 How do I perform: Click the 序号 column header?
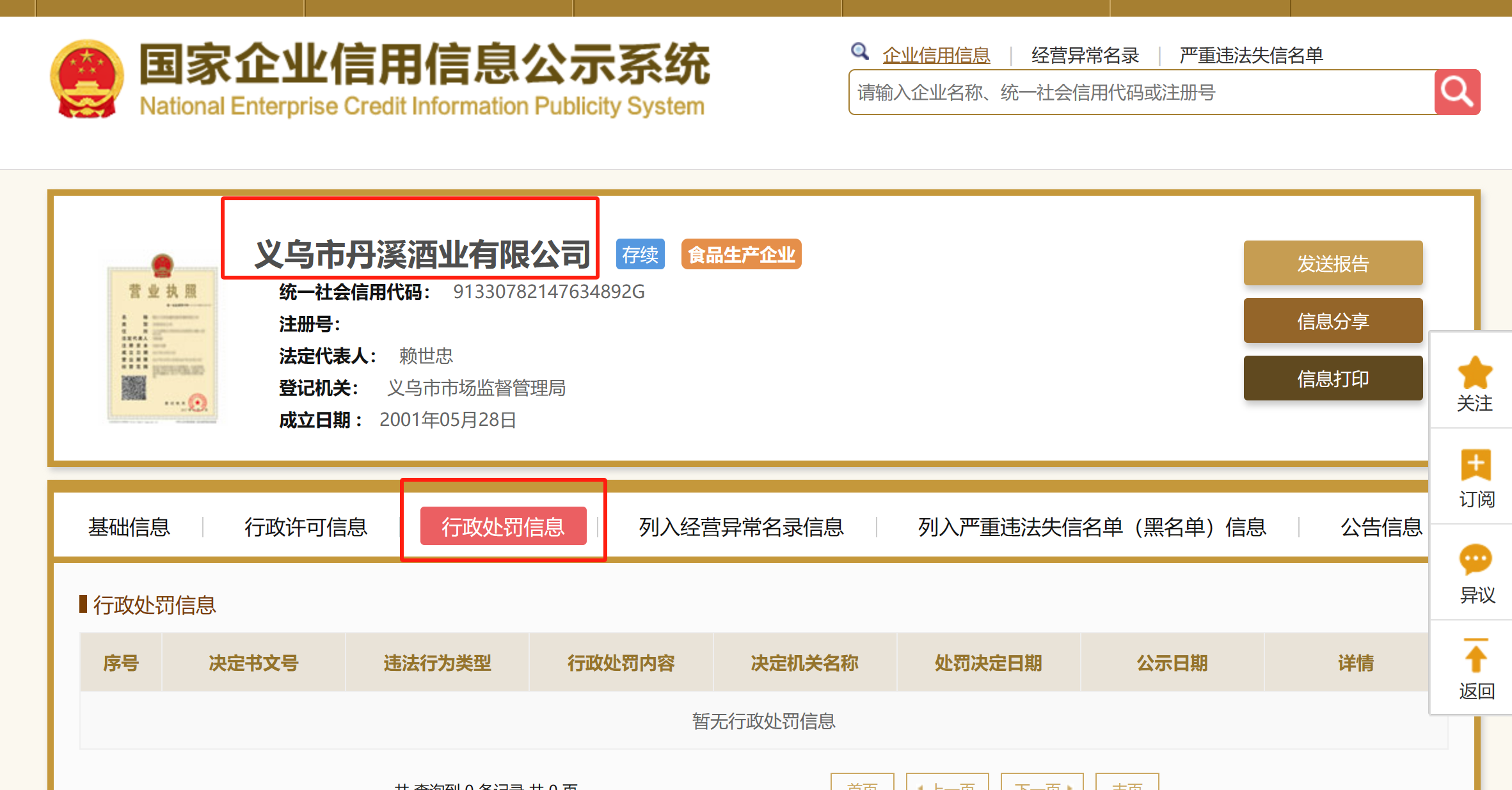(x=121, y=663)
